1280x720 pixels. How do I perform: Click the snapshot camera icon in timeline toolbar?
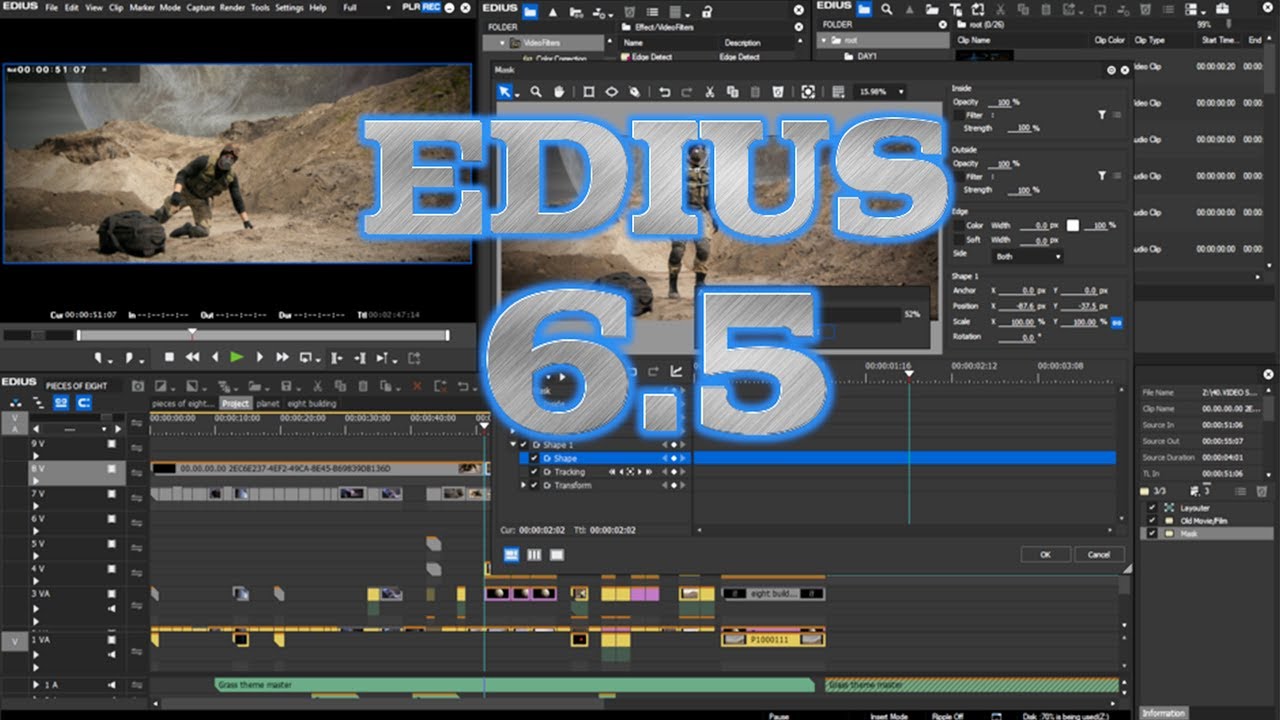tap(138, 386)
